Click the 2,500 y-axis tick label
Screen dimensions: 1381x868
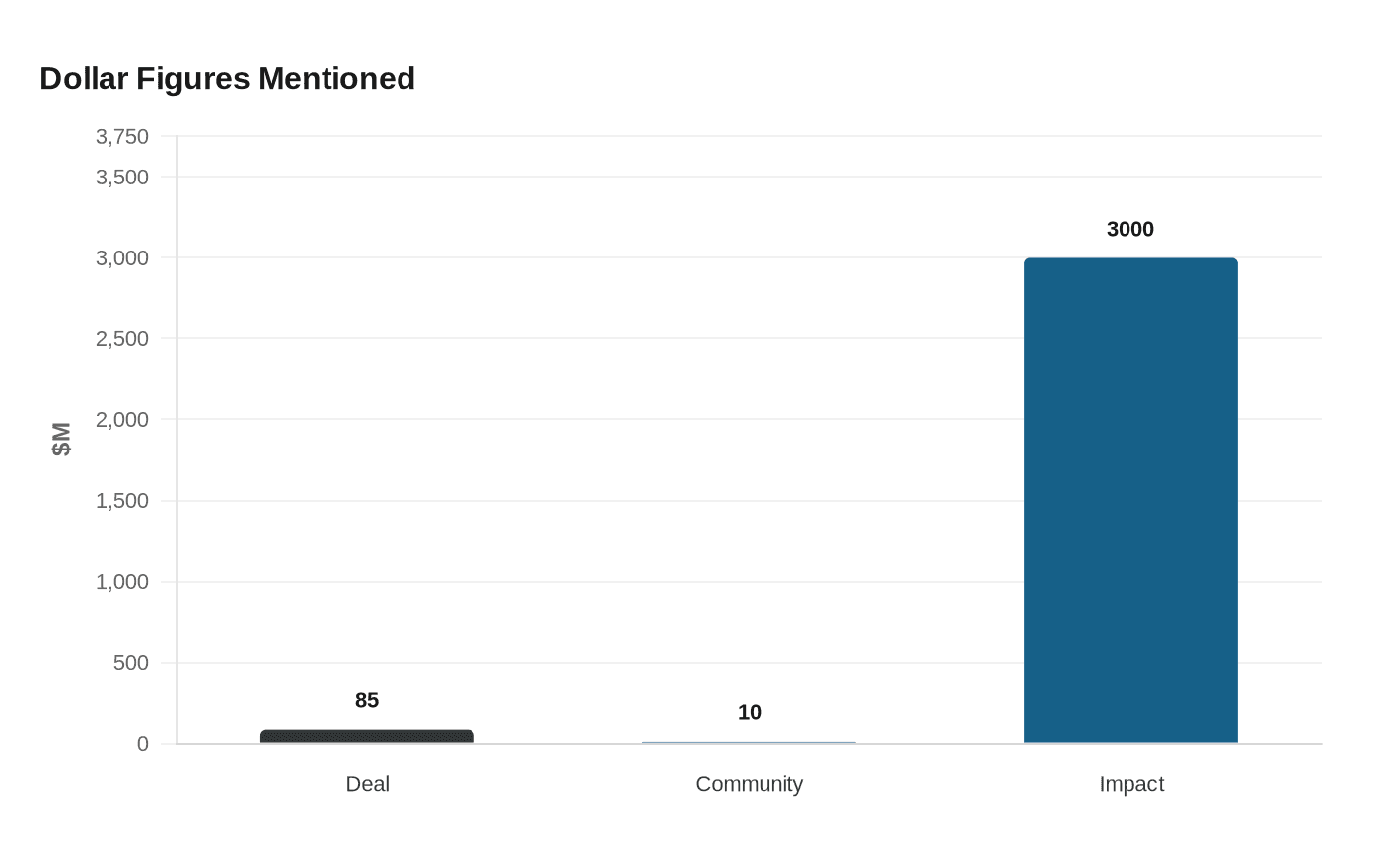122,339
